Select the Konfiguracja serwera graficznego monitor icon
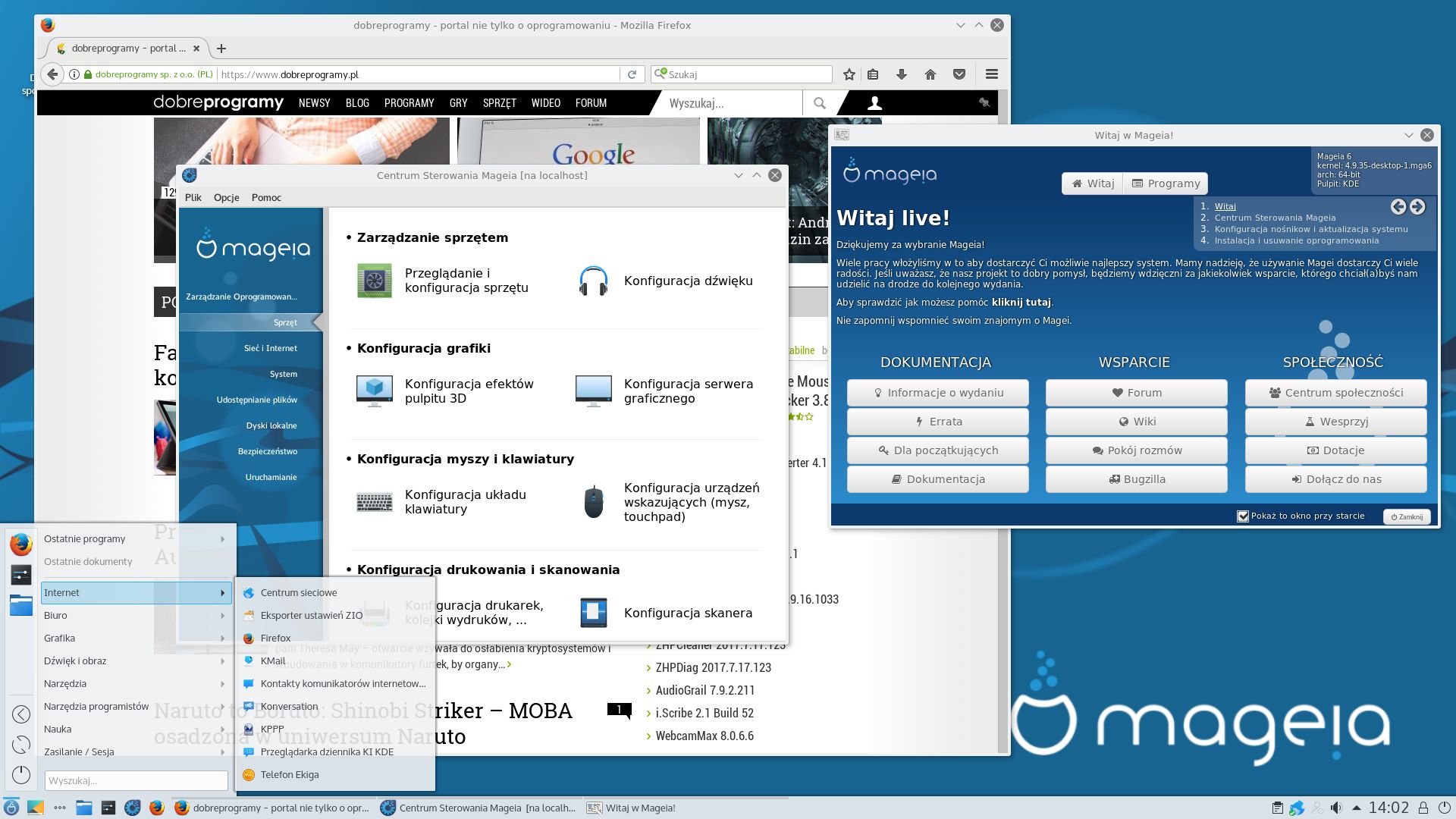1456x819 pixels. click(x=595, y=391)
